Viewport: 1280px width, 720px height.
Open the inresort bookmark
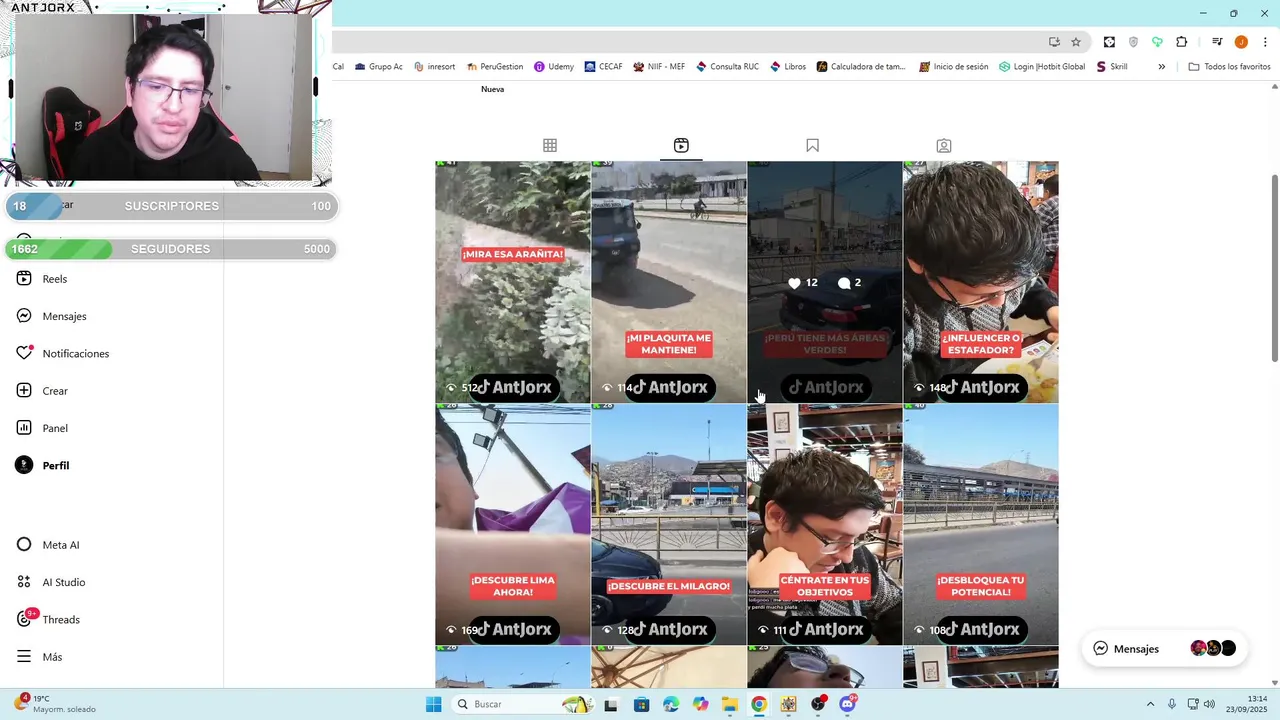click(434, 67)
